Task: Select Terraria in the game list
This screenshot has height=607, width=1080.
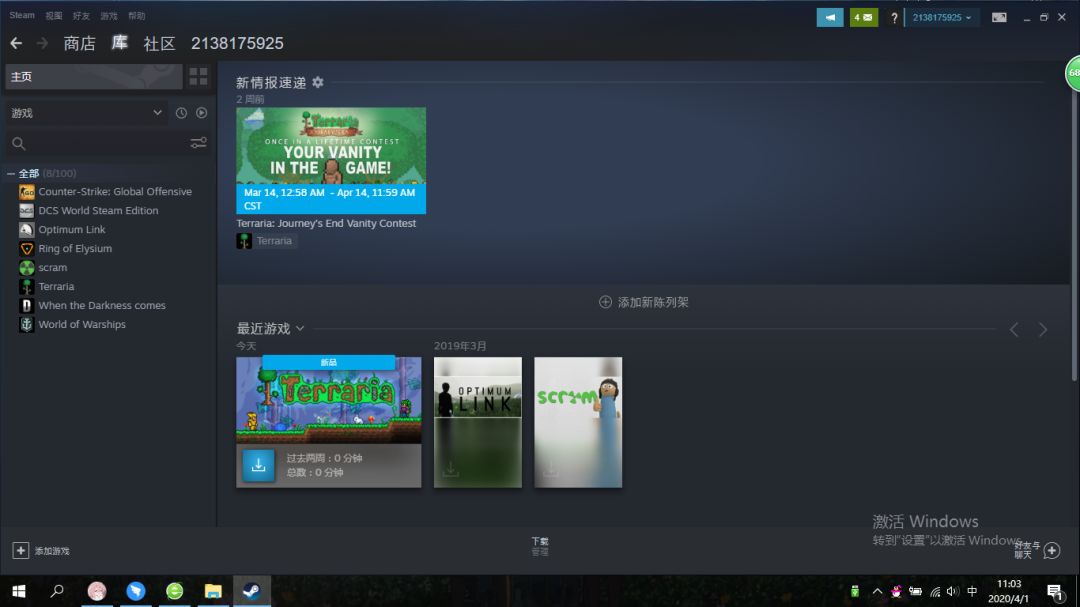Action: tap(56, 287)
